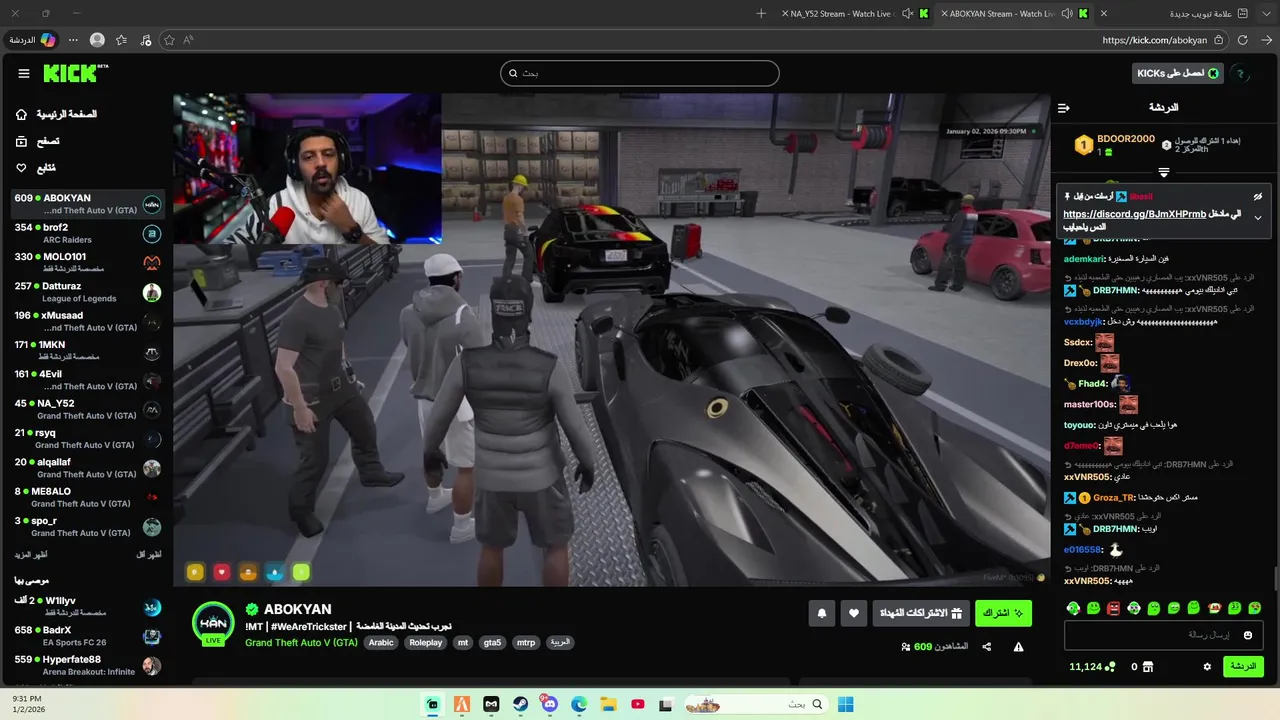The width and height of the screenshot is (1280, 720).
Task: Expand the gift leaderboard arrow
Action: click(1164, 173)
